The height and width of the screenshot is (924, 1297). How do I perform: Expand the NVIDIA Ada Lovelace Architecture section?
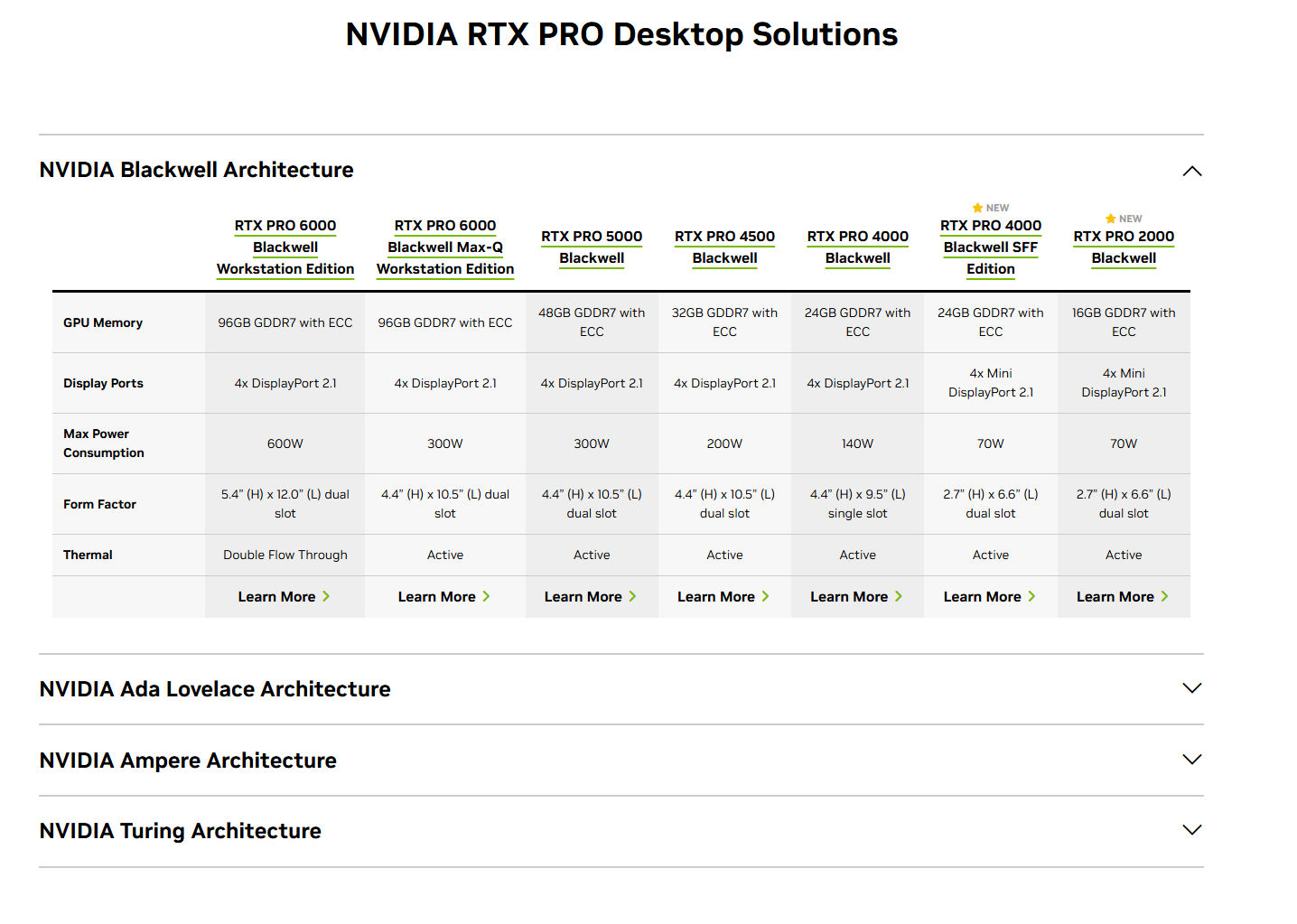tap(1191, 688)
